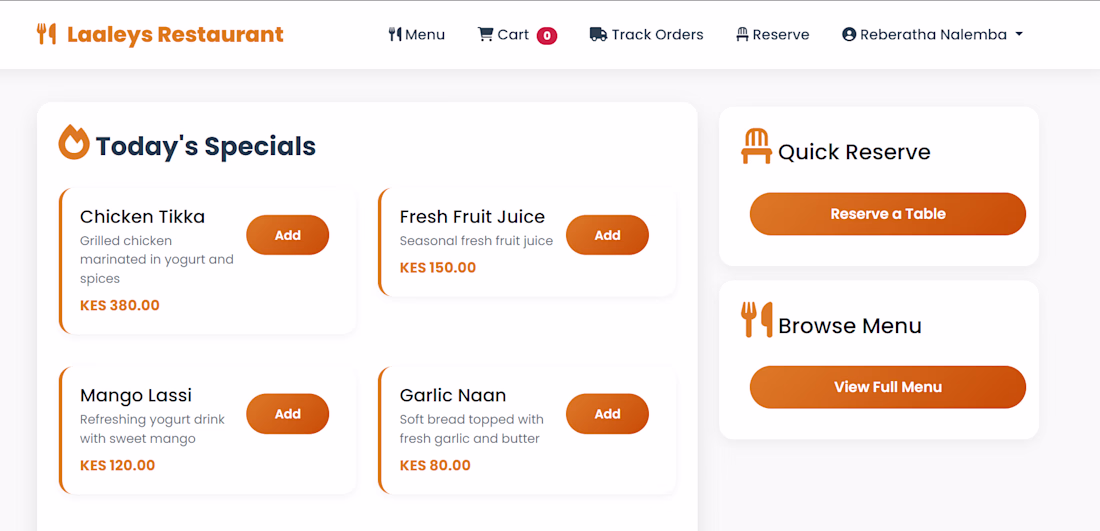Click the red cart count badge

point(547,36)
